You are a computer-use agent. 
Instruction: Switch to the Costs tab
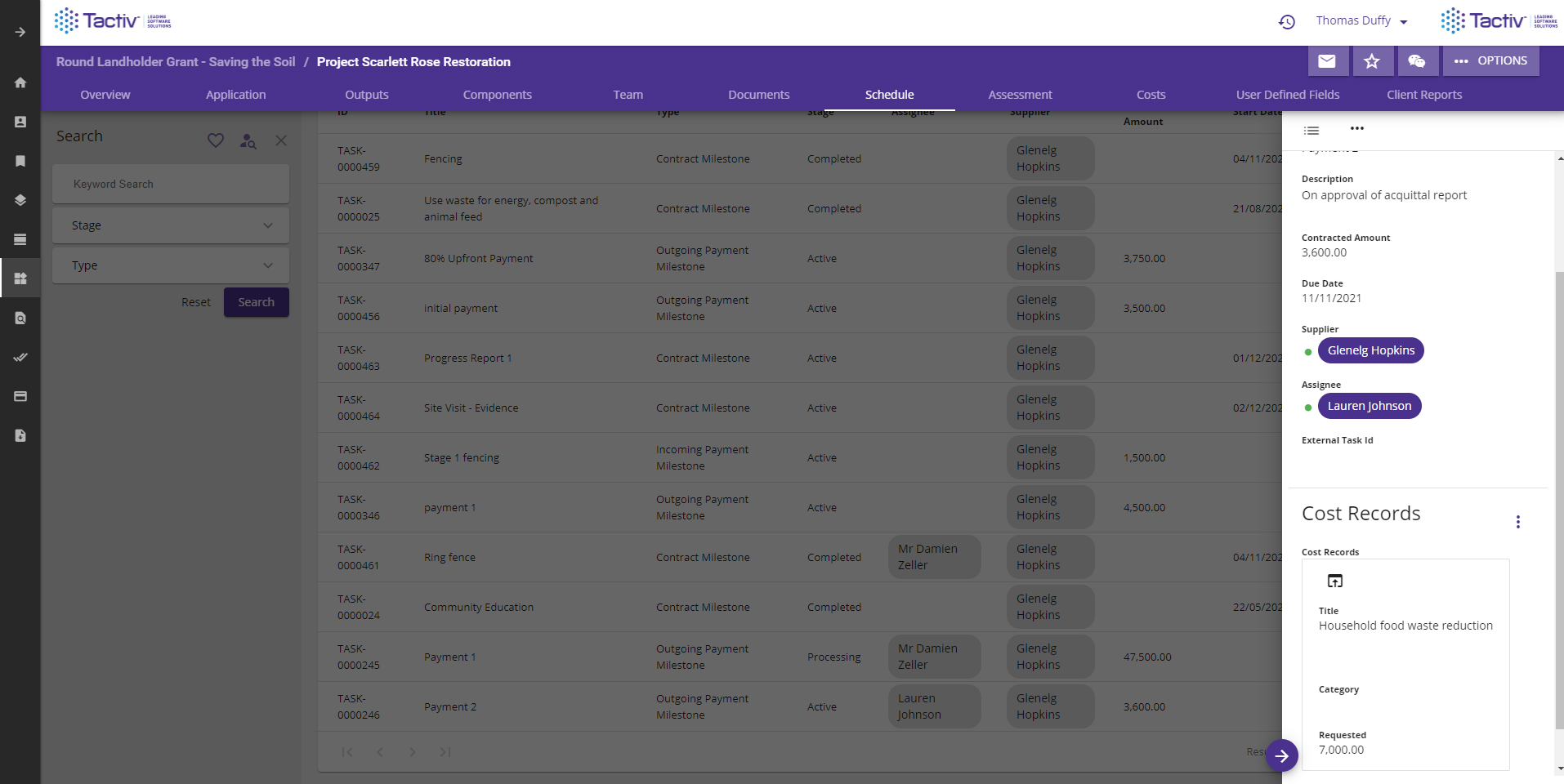(1151, 94)
